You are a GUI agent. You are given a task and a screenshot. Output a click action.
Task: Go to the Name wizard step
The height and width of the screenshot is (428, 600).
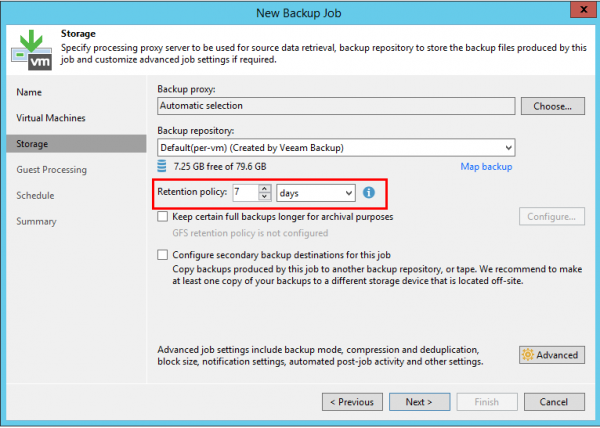30,92
